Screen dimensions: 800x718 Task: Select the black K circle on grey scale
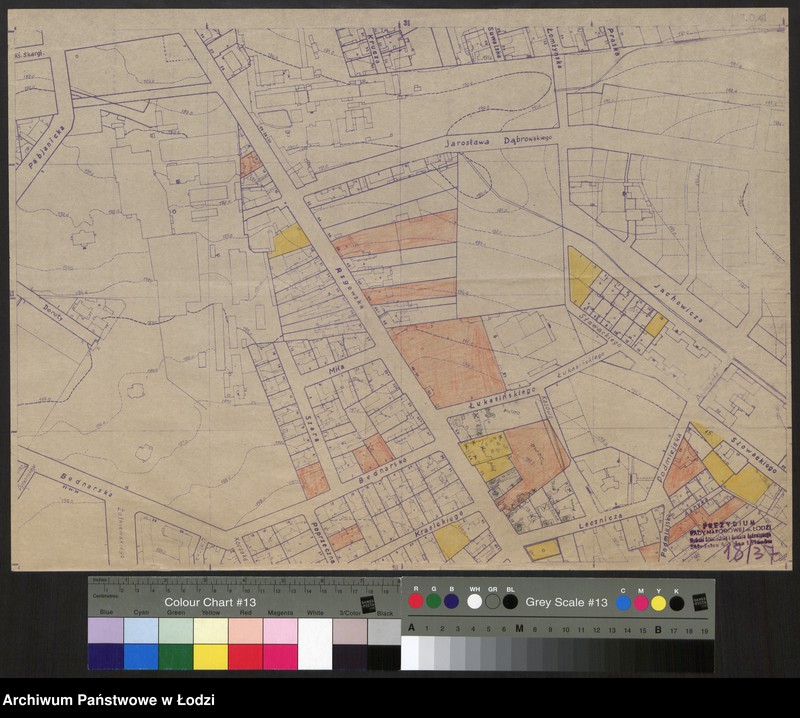[677, 602]
